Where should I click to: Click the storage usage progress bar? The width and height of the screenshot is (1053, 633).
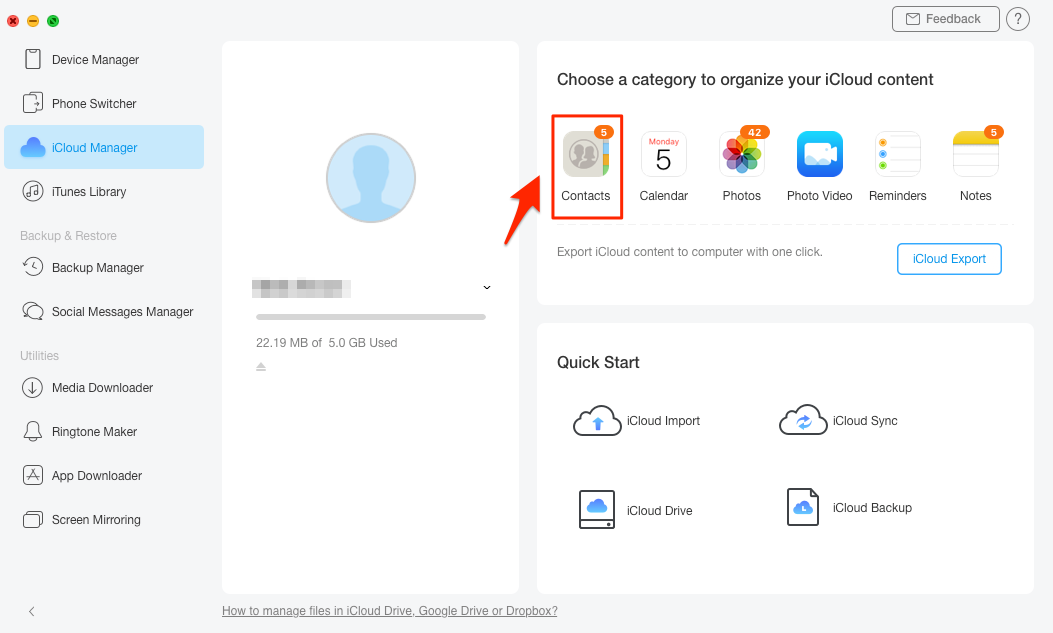click(370, 317)
